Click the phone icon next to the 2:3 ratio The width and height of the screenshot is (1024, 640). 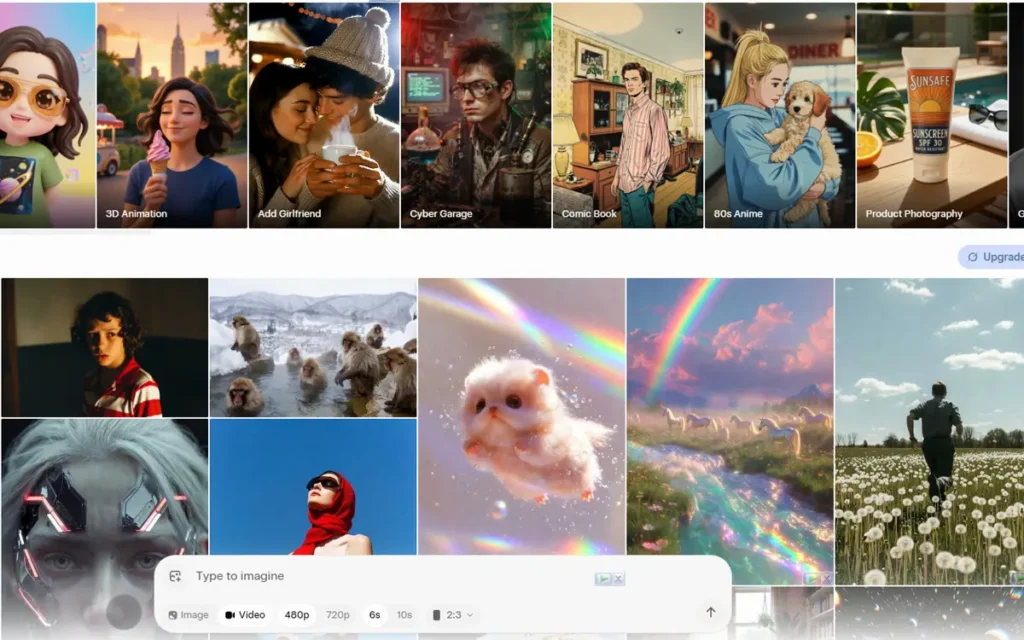[437, 614]
